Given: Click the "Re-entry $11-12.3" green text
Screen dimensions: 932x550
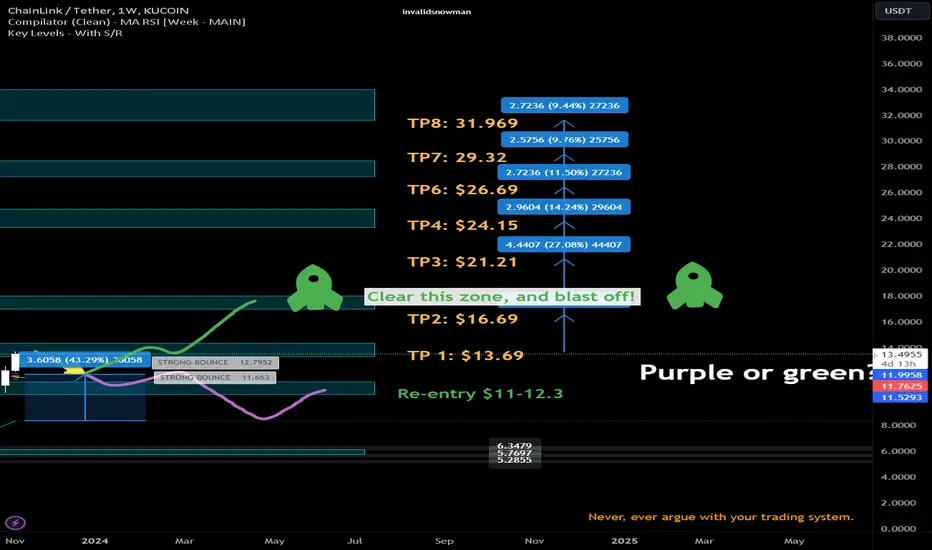Looking at the screenshot, I should tap(480, 394).
